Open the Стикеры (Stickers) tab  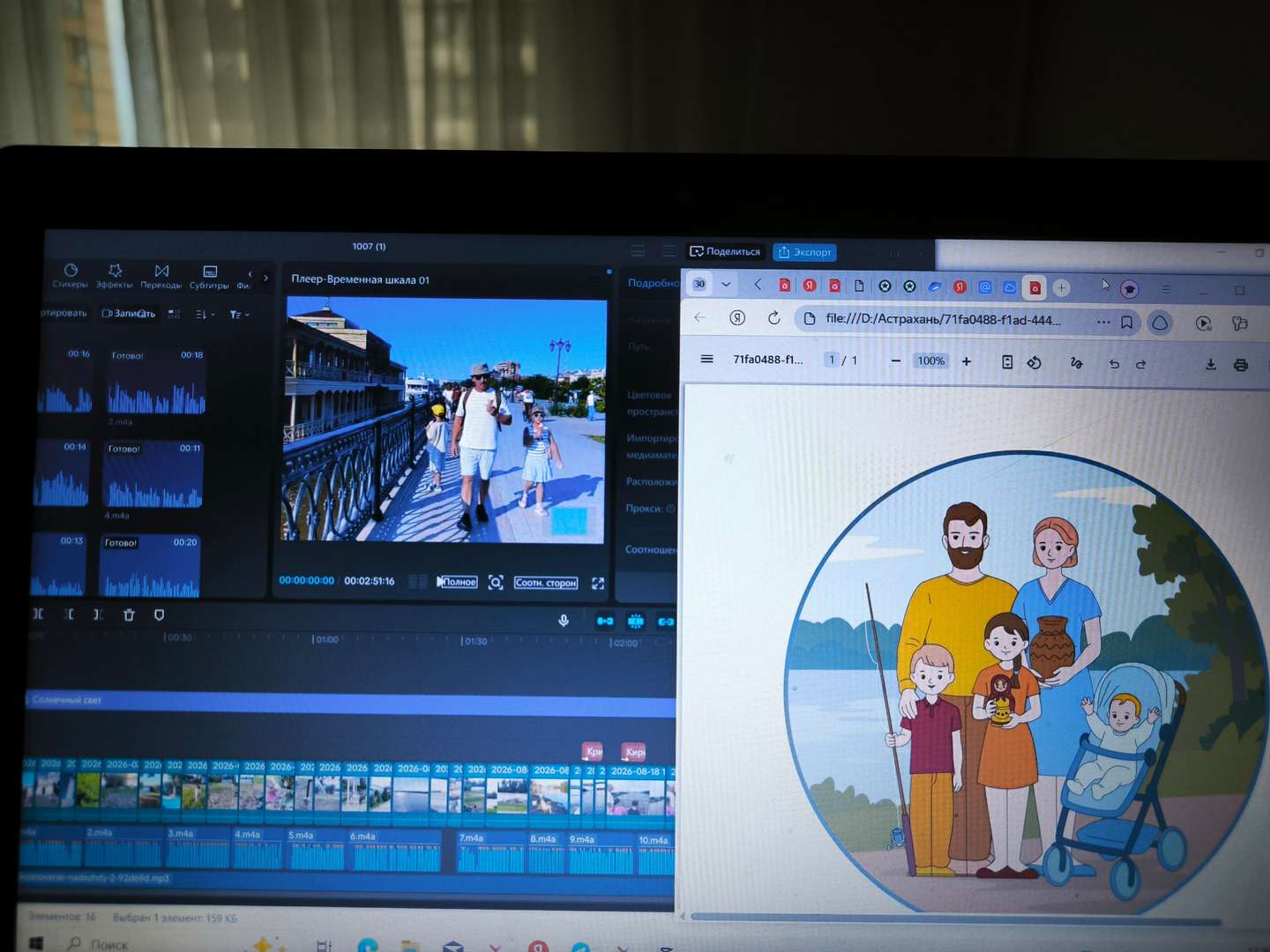click(70, 276)
